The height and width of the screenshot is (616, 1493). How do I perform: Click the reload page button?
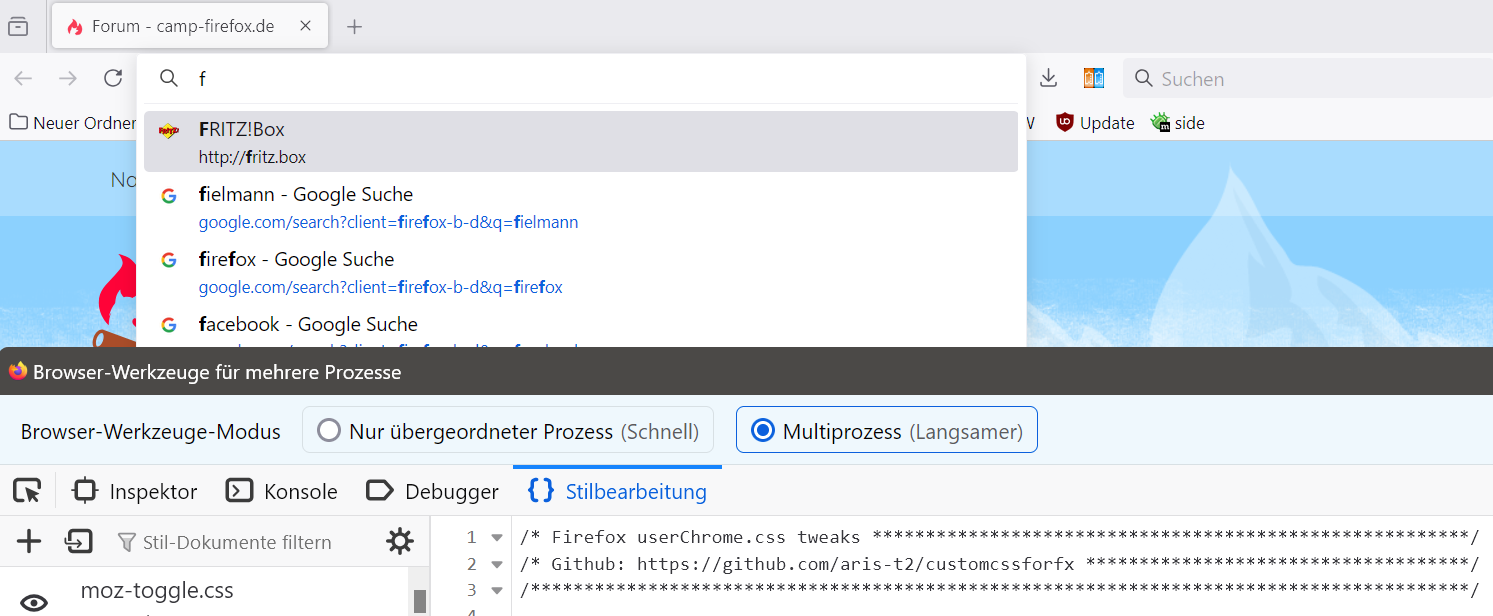(x=113, y=78)
